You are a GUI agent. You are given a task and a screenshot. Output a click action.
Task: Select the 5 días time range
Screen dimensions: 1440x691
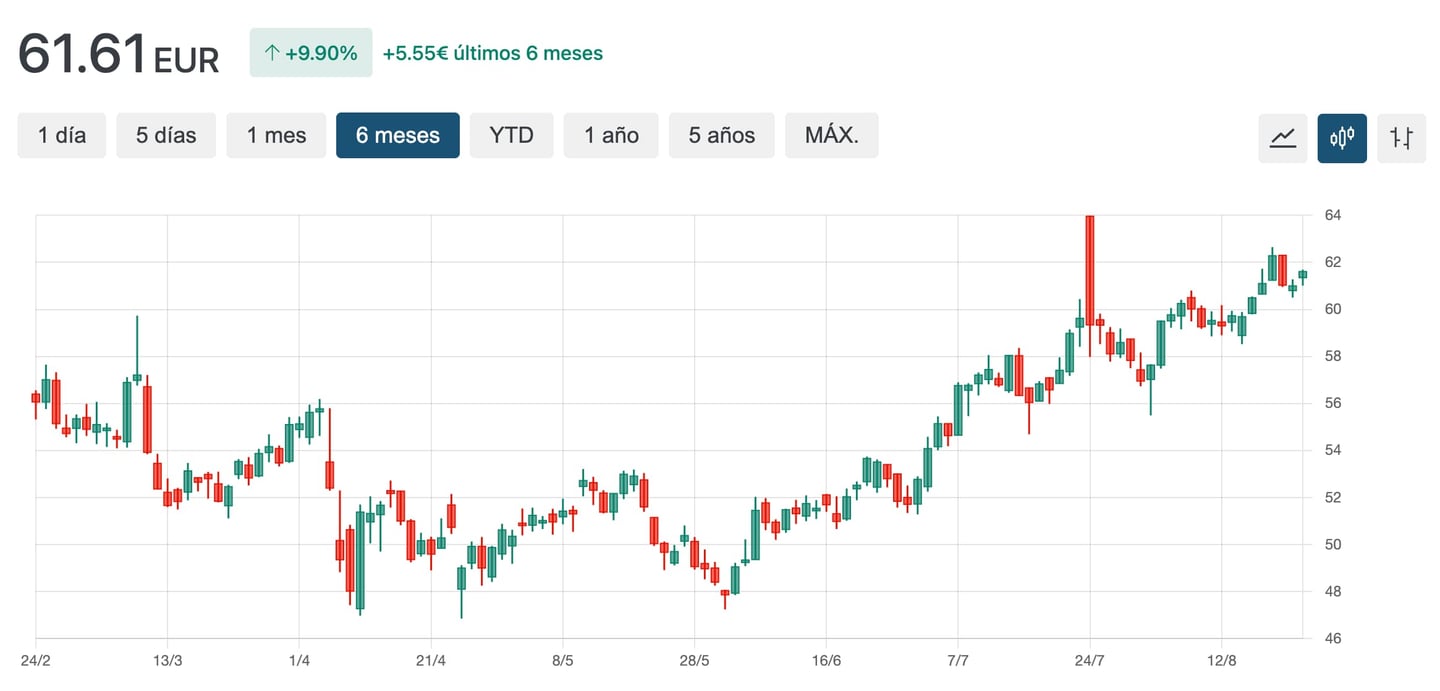(x=166, y=135)
